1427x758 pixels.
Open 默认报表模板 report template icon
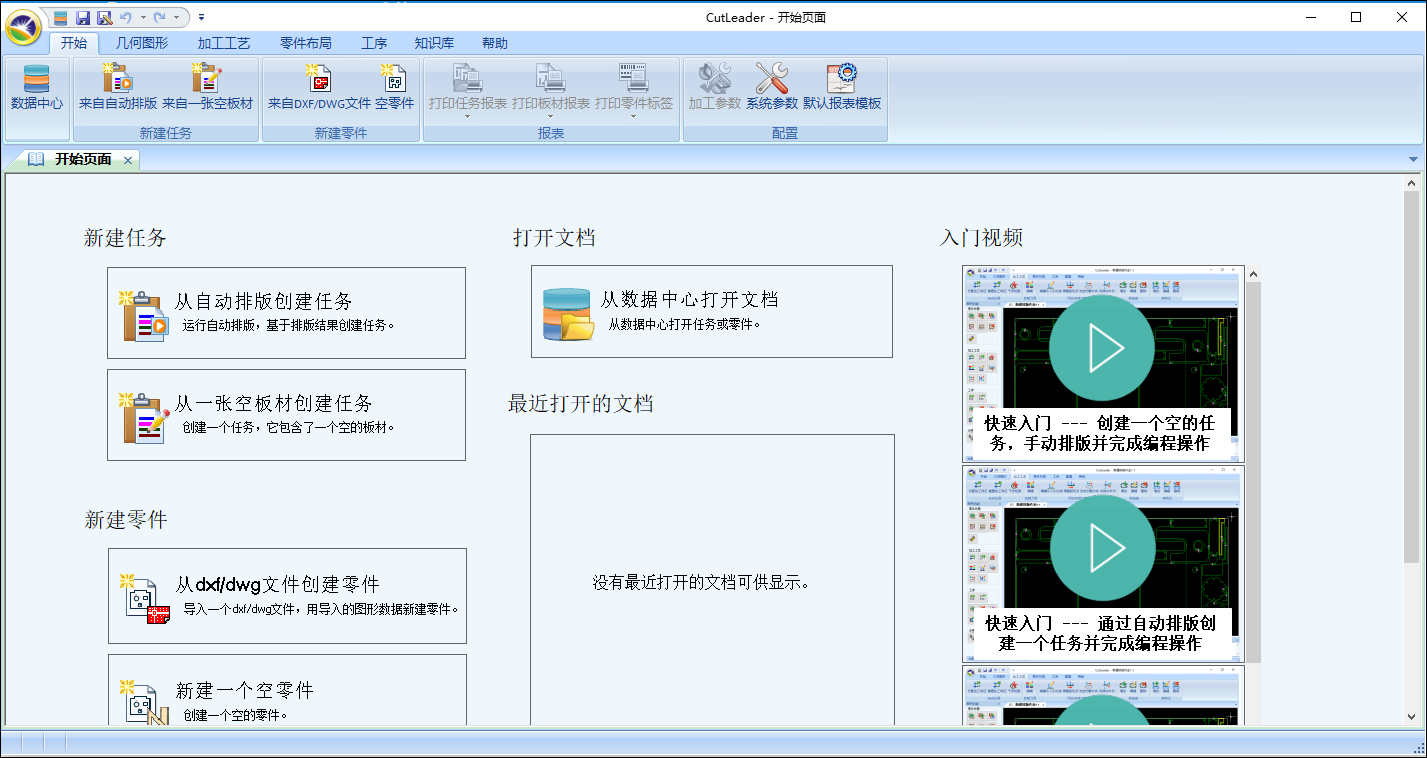[842, 87]
